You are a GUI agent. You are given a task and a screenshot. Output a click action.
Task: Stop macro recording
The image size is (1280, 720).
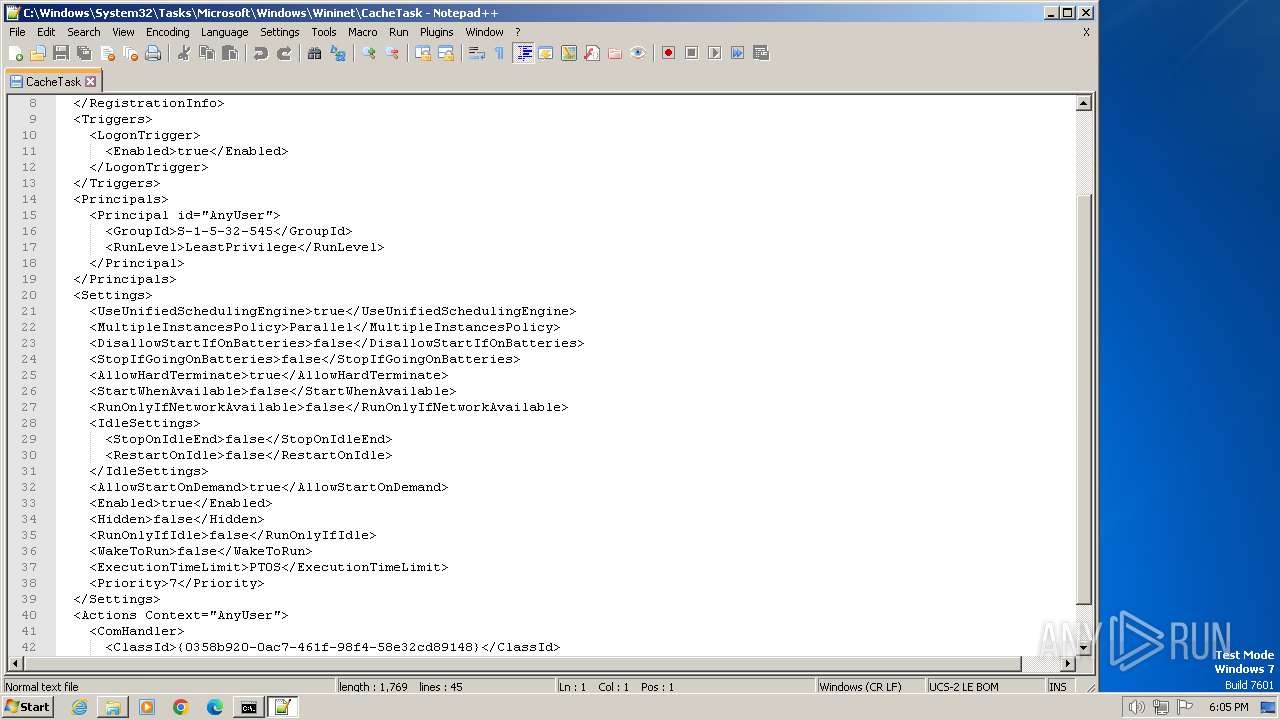pyautogui.click(x=691, y=53)
